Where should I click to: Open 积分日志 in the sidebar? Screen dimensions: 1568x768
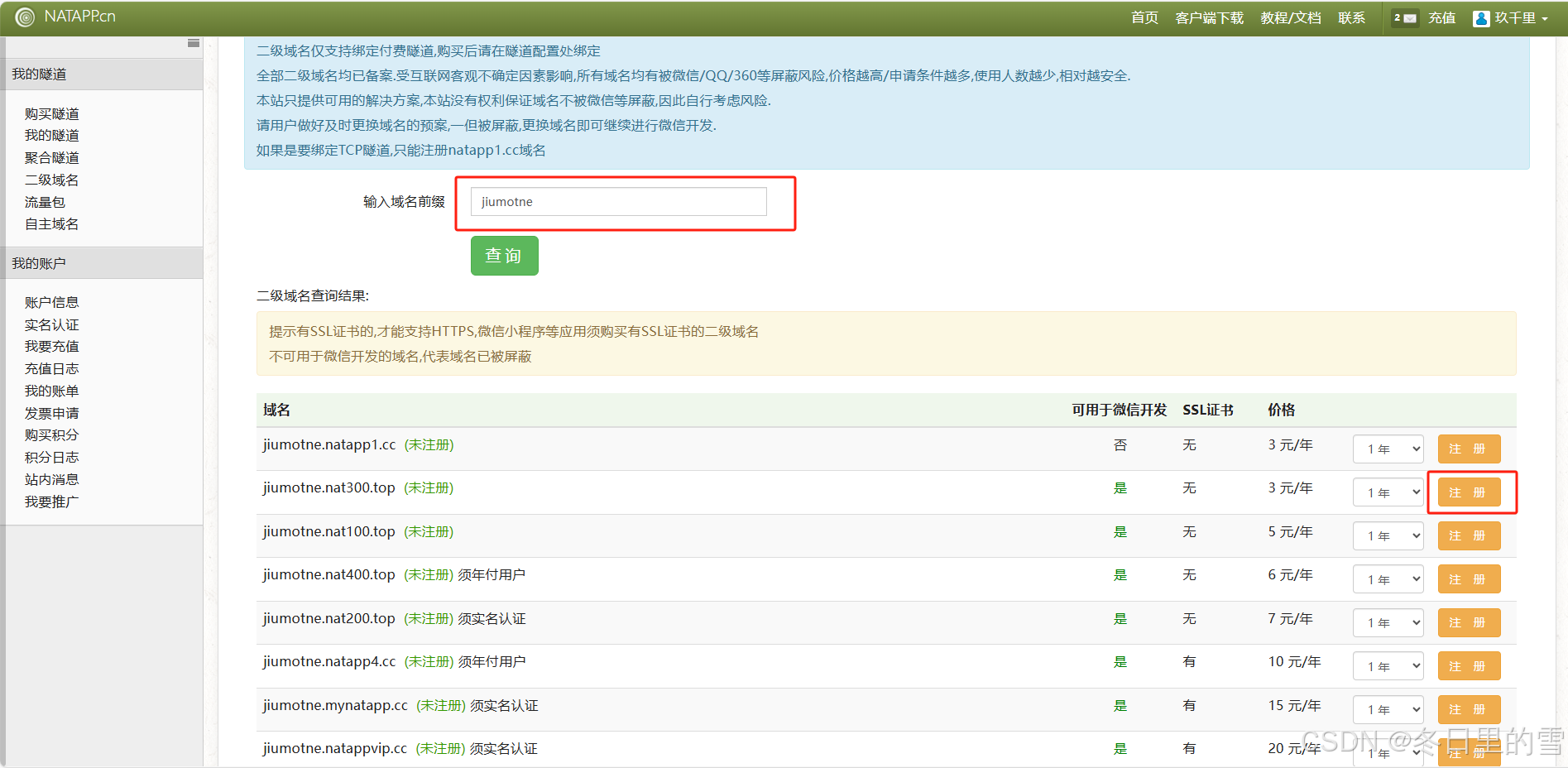click(52, 457)
